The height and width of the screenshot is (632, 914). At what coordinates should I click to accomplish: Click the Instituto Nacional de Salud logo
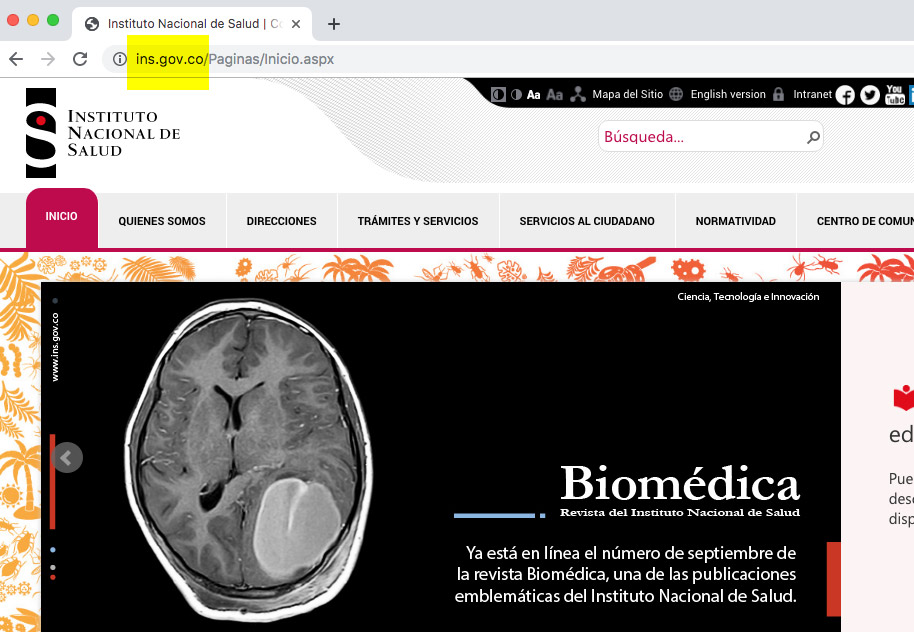pos(103,133)
